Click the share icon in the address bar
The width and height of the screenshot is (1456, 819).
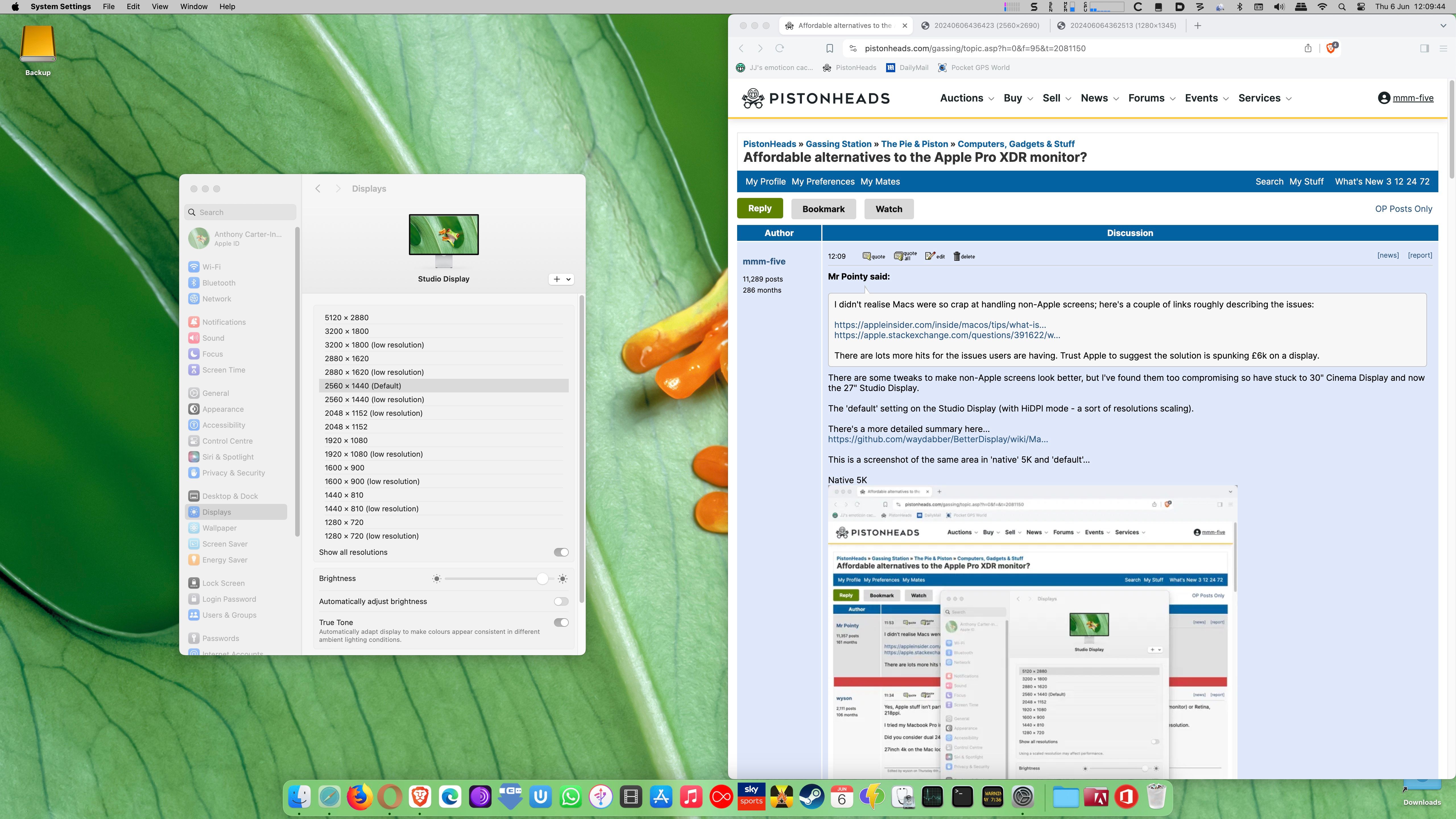(1307, 48)
